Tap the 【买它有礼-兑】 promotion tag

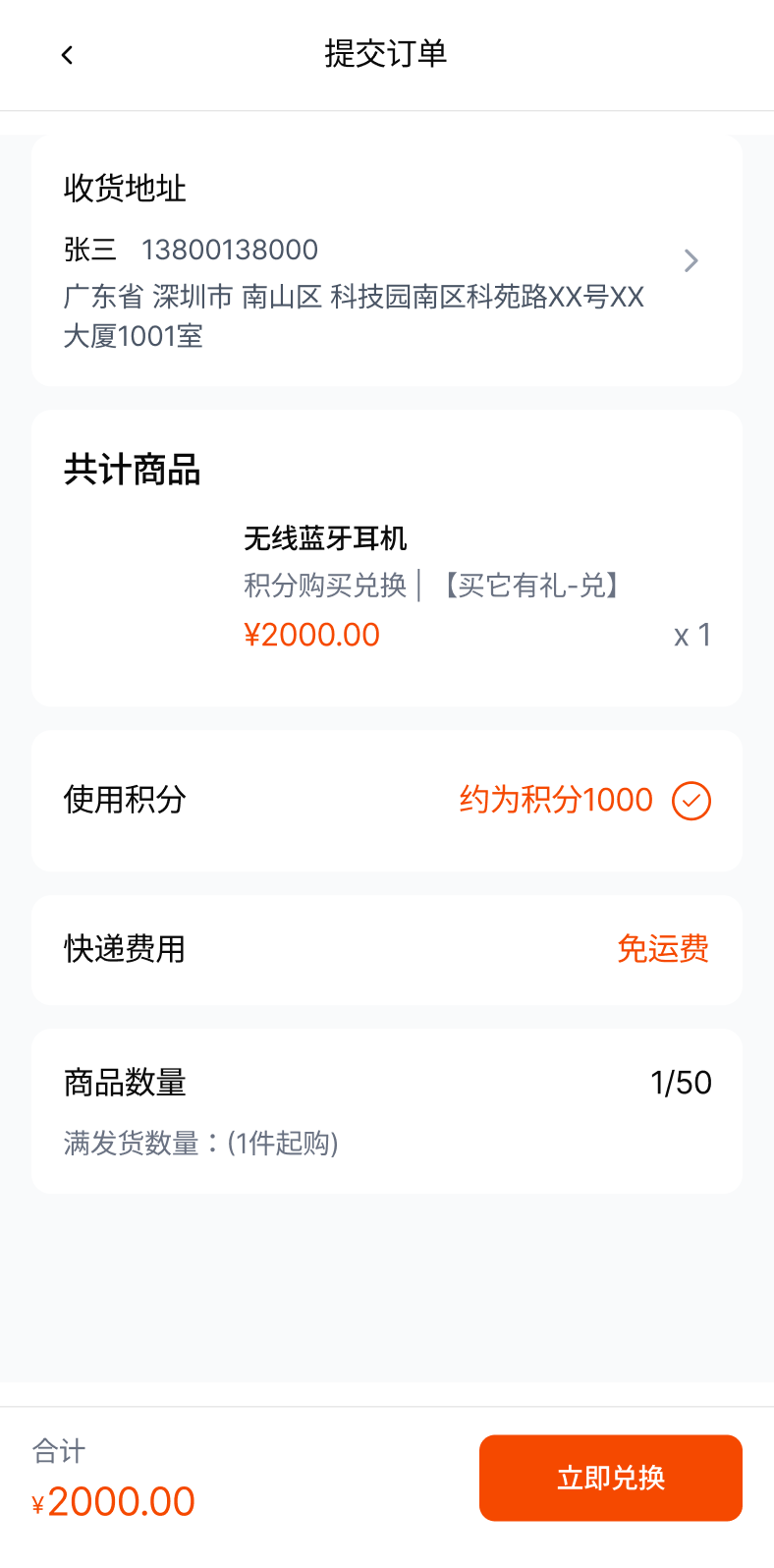(530, 586)
